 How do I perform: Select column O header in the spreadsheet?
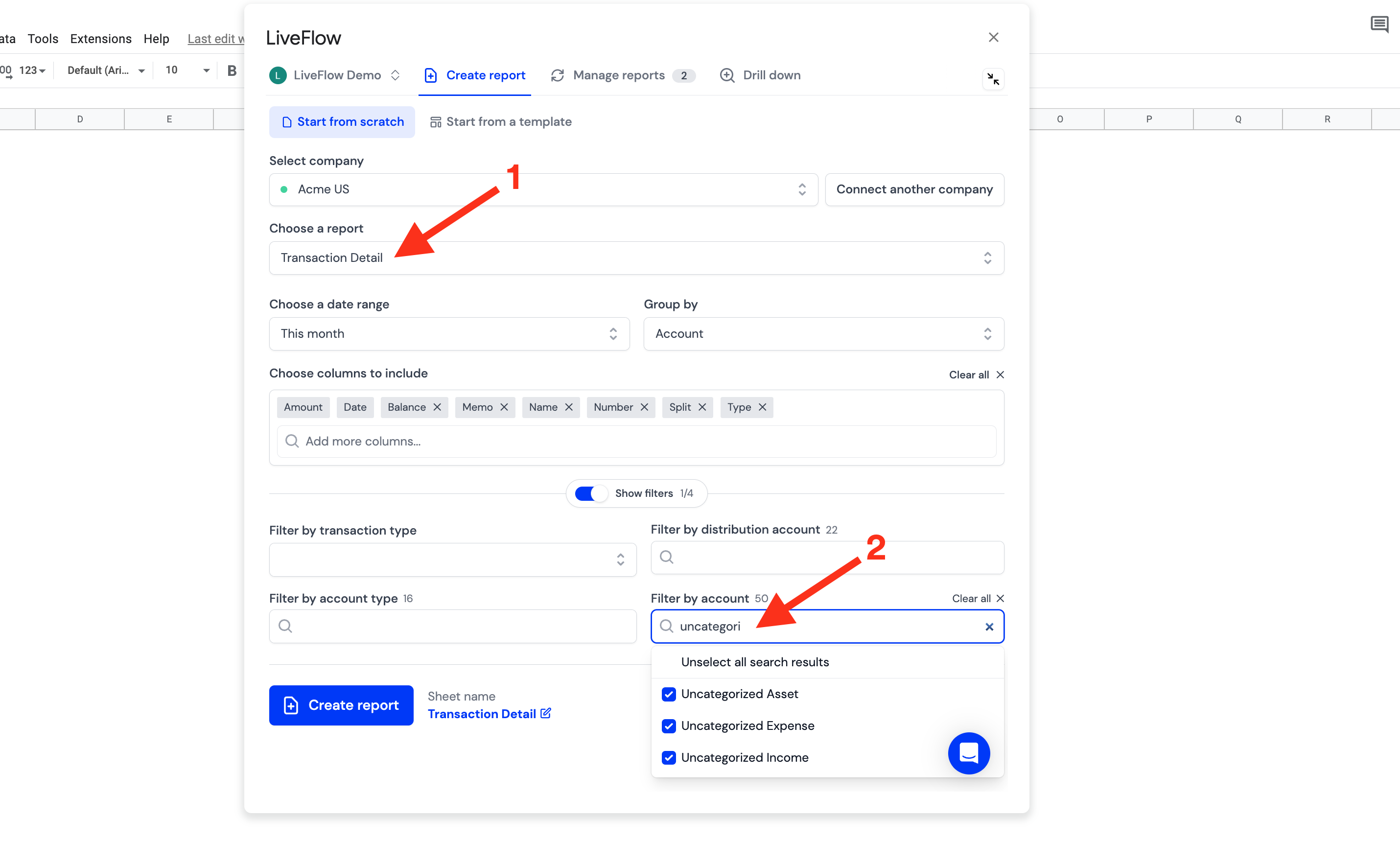(1060, 119)
